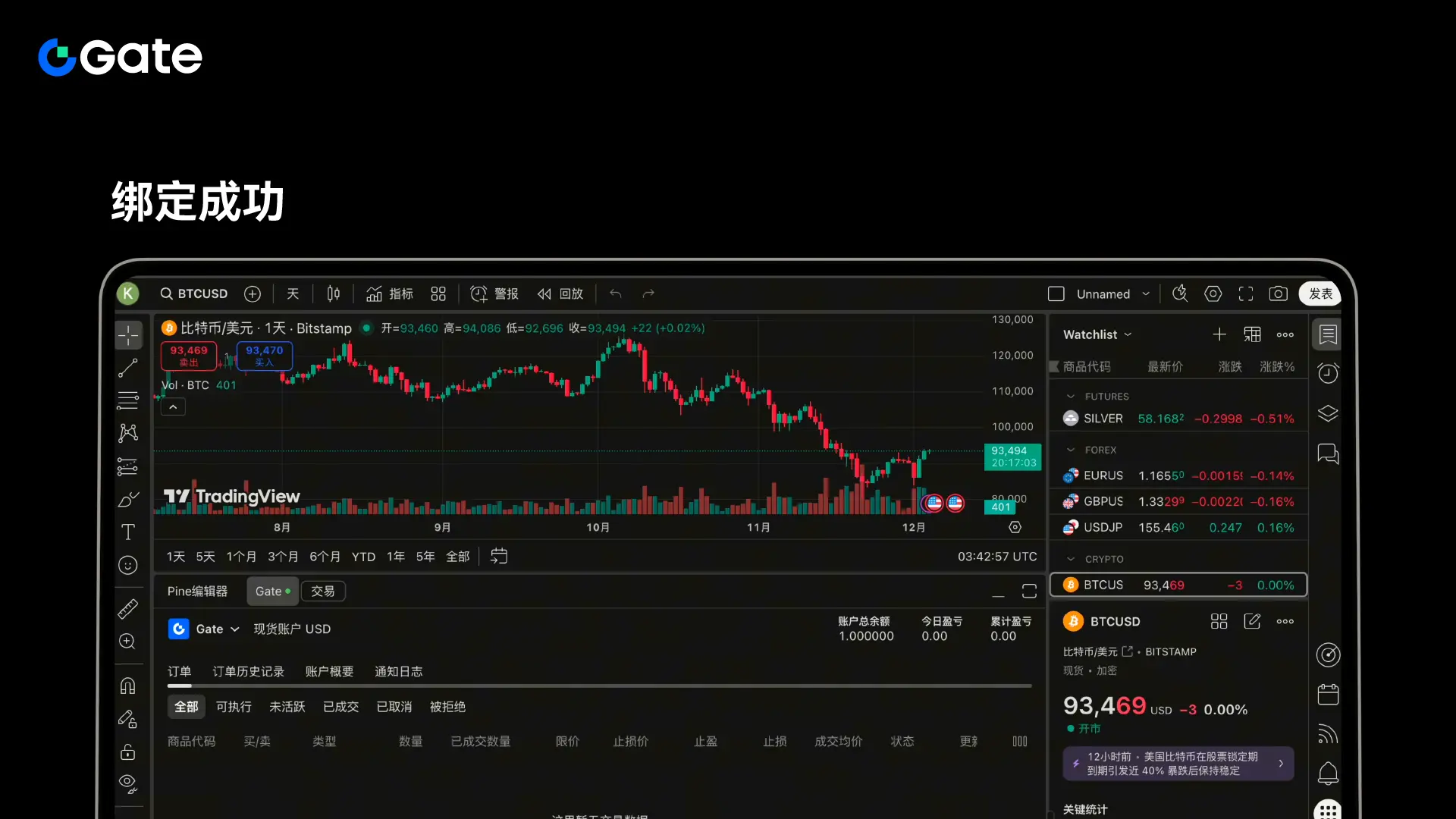Select the trend line drawing tool
This screenshot has height=819, width=1456.
(127, 368)
